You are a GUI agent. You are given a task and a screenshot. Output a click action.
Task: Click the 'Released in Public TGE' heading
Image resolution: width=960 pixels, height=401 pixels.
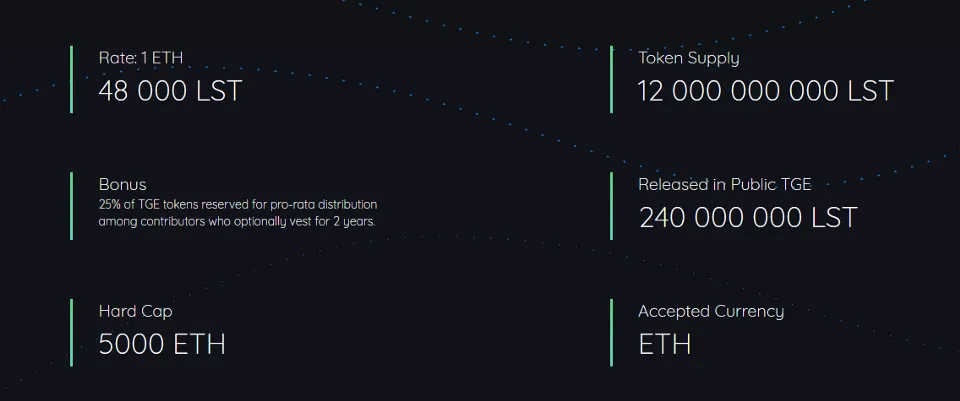(725, 184)
